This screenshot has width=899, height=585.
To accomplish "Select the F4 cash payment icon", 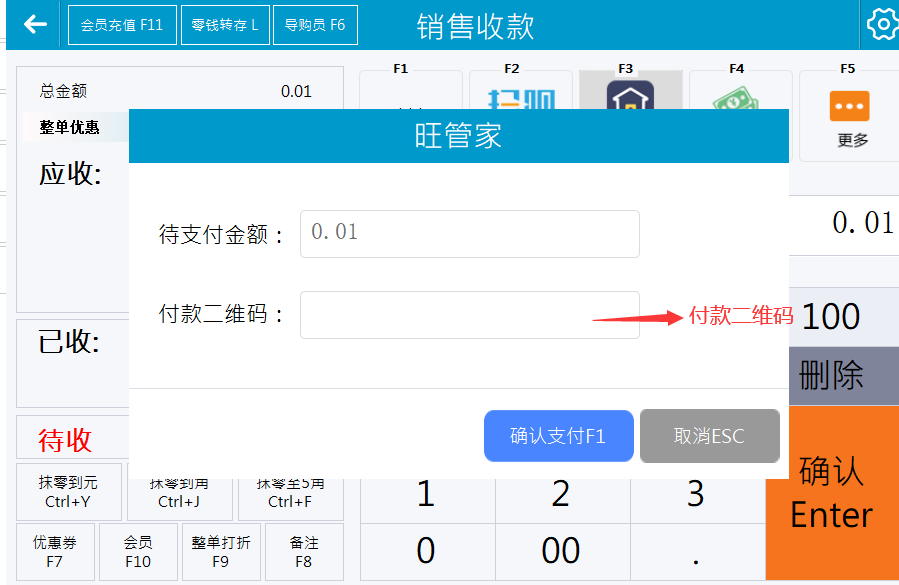I will [738, 96].
